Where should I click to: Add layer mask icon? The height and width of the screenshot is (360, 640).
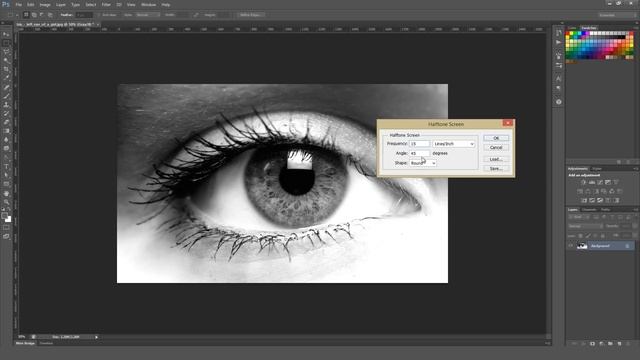click(x=592, y=344)
